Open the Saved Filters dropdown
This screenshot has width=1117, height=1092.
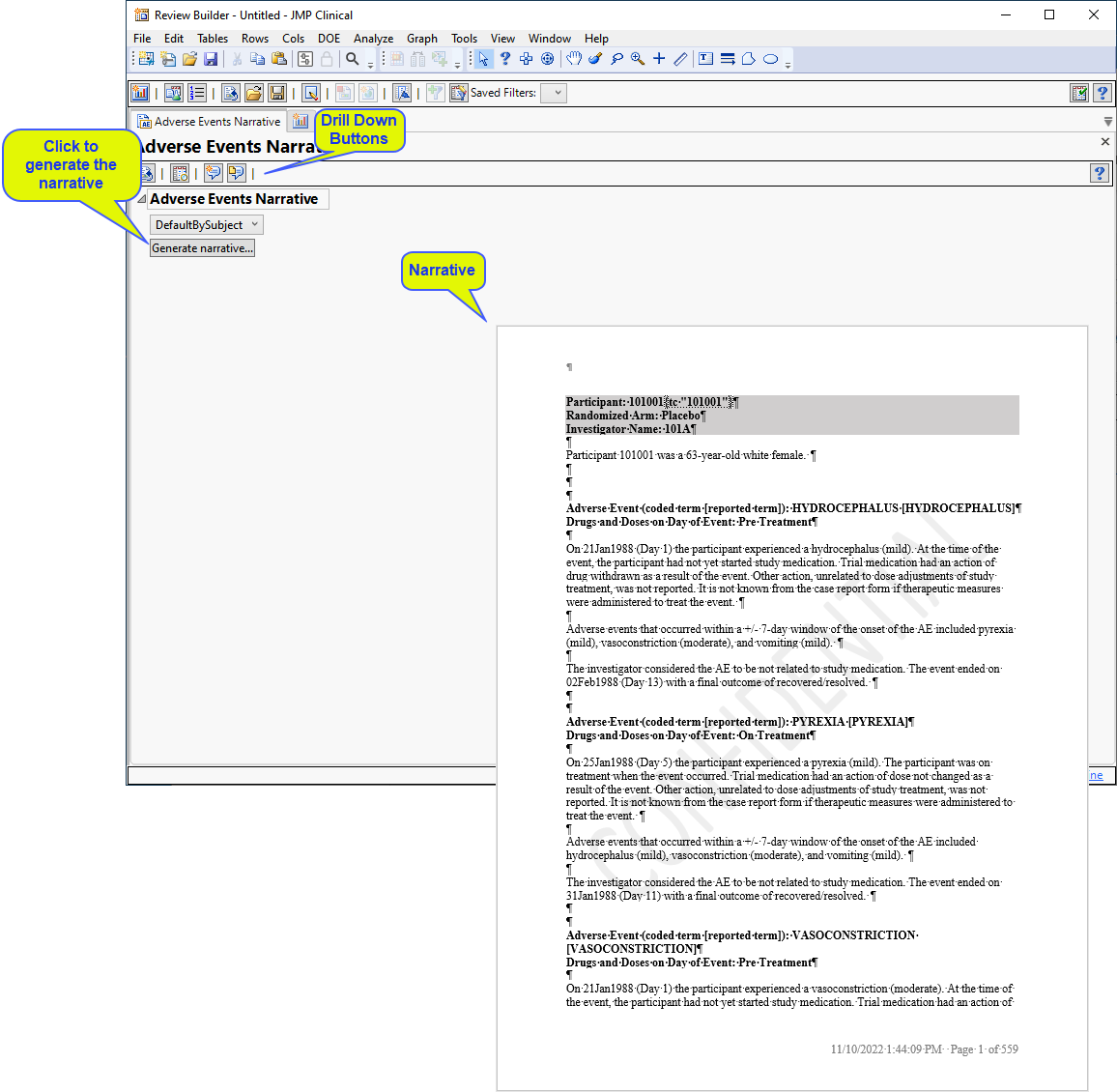(x=554, y=93)
